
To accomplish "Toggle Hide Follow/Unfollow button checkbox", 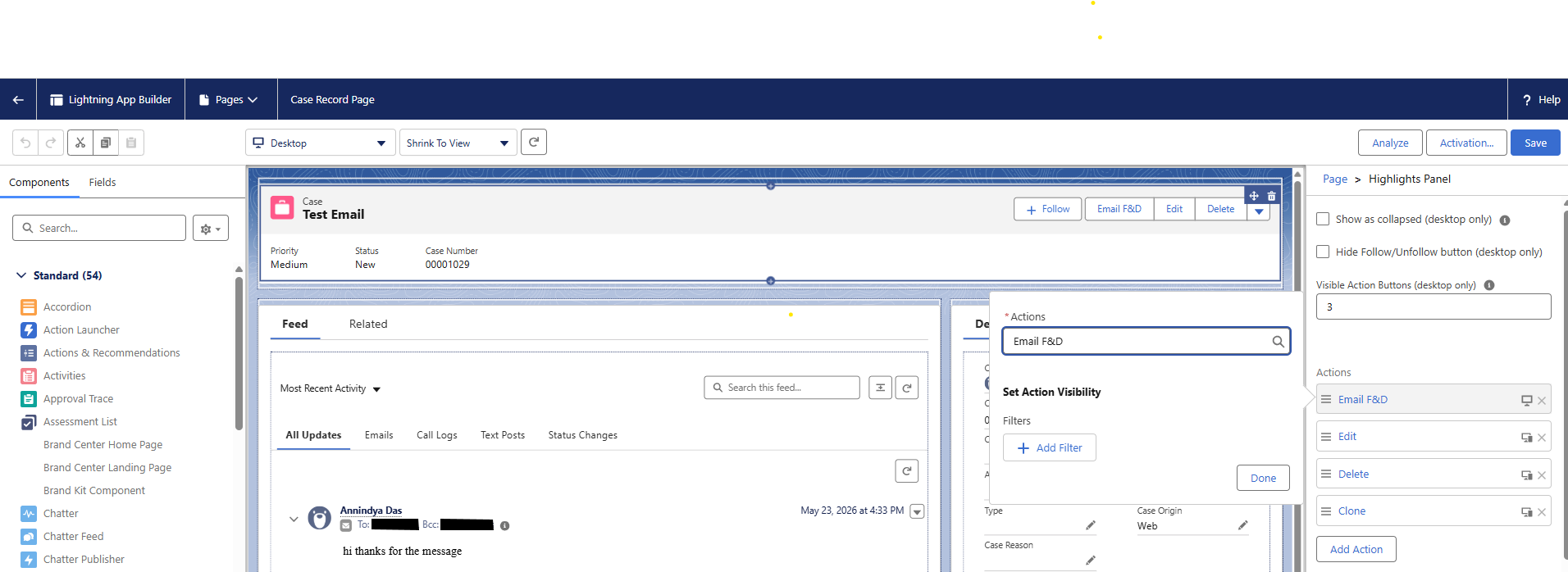I will pos(1323,252).
